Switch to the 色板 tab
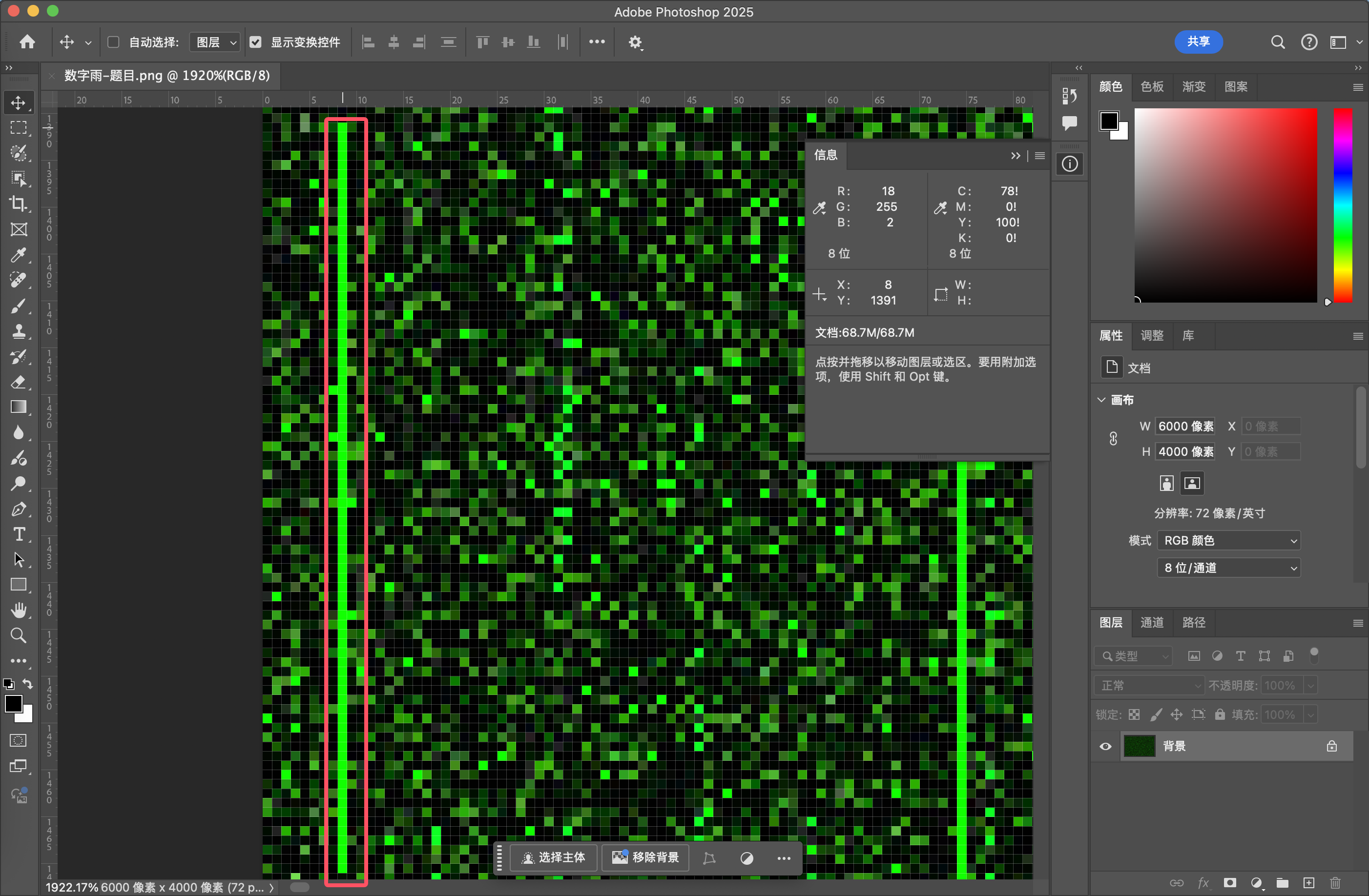 click(1152, 86)
